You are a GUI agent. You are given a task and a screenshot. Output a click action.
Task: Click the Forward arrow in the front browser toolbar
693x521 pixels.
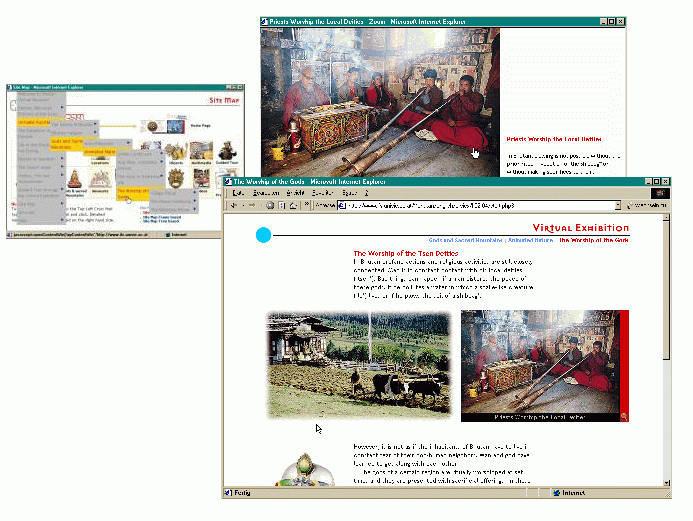pos(252,205)
